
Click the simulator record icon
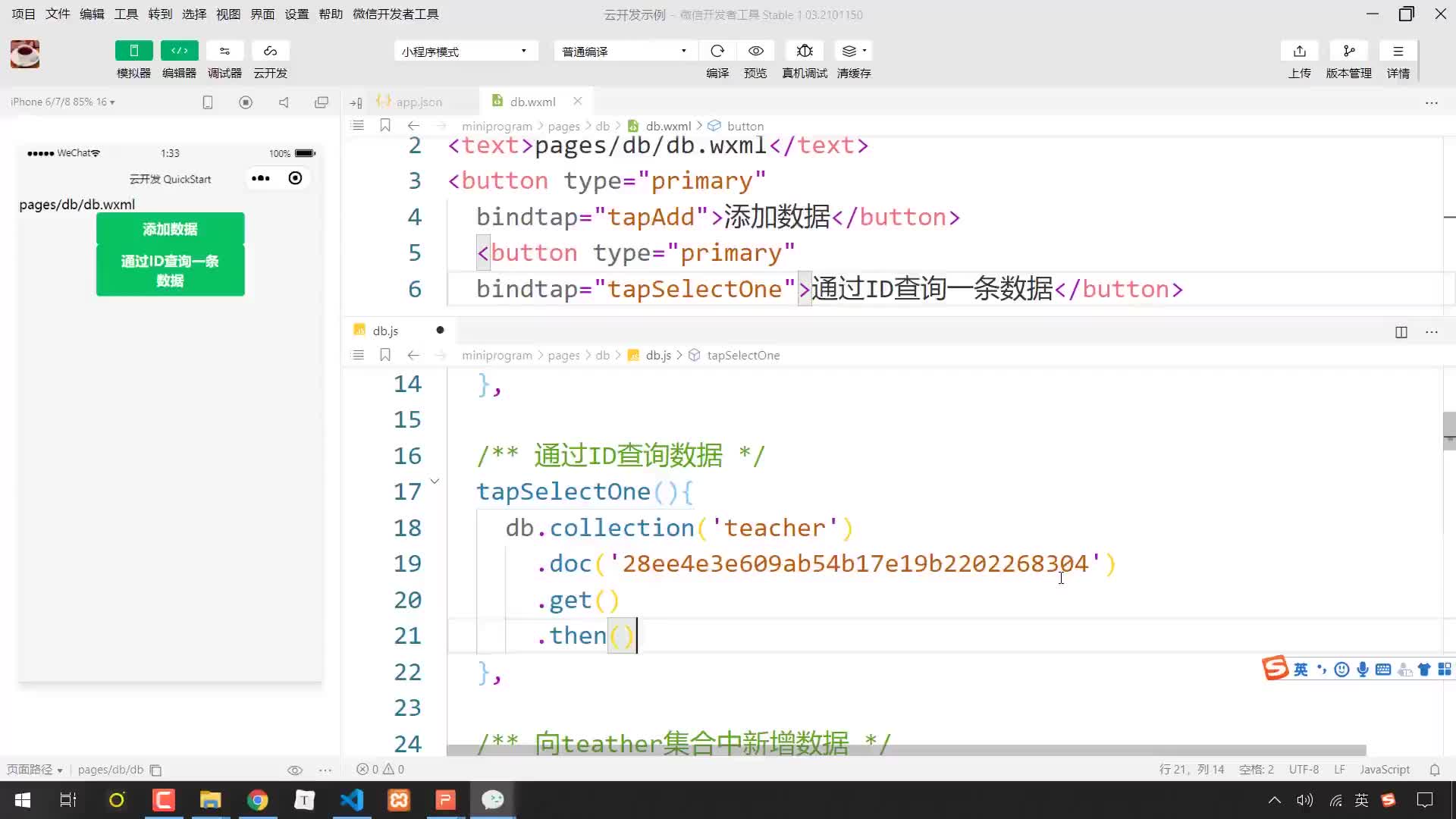tap(246, 102)
